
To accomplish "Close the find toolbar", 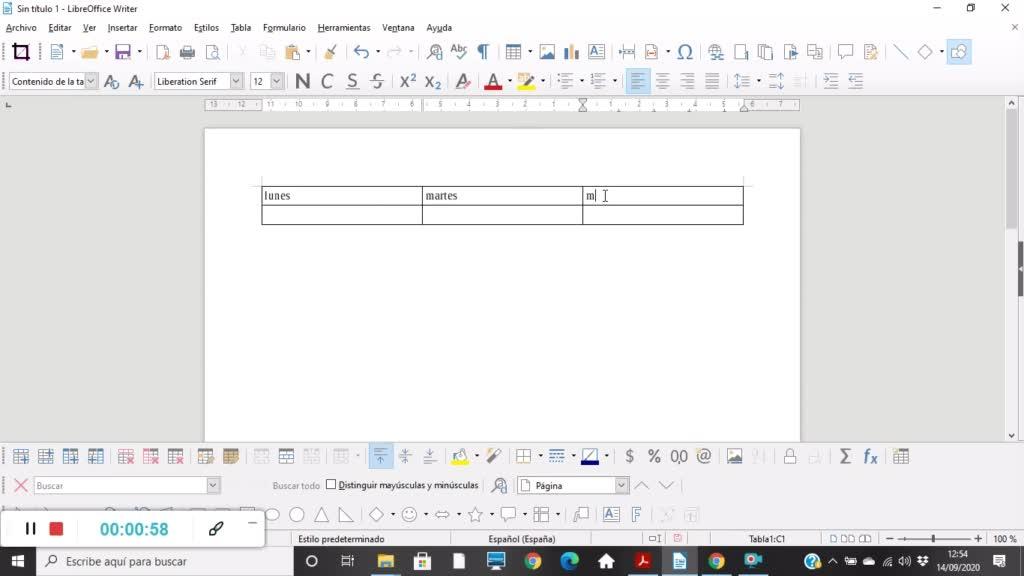I will coord(20,485).
